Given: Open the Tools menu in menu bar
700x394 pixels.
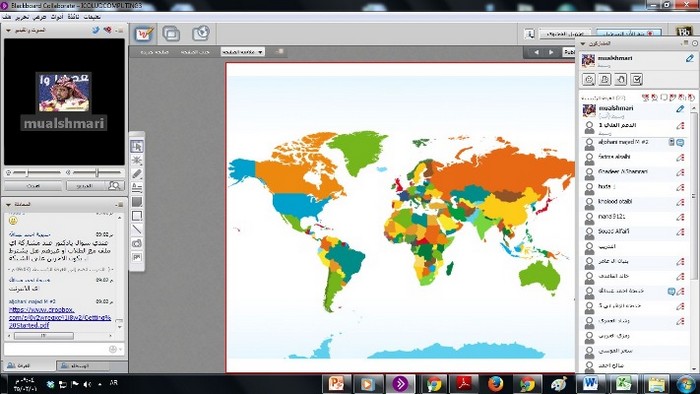Looking at the screenshot, I should pos(57,17).
